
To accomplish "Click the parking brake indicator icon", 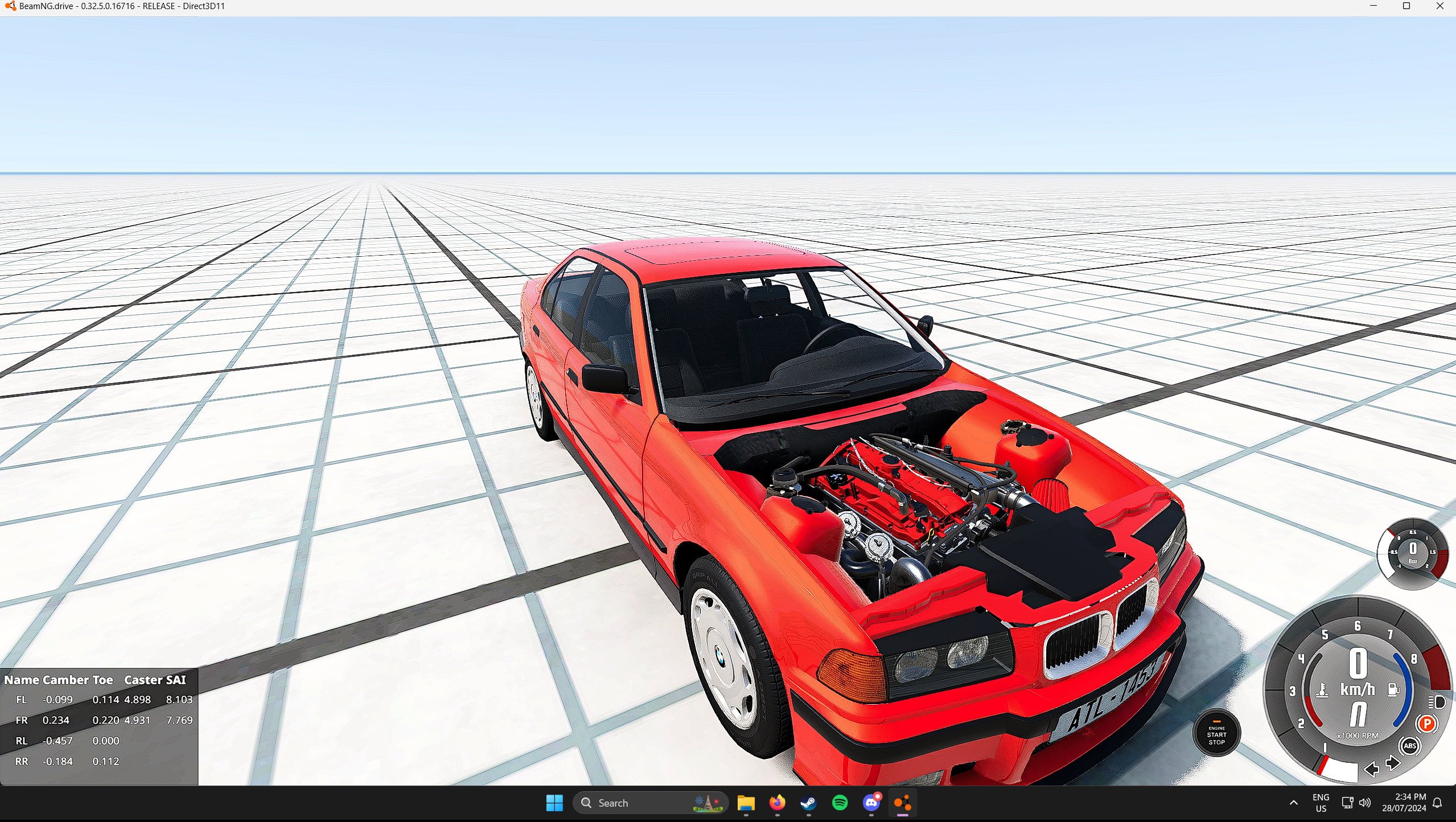I will [x=1426, y=724].
